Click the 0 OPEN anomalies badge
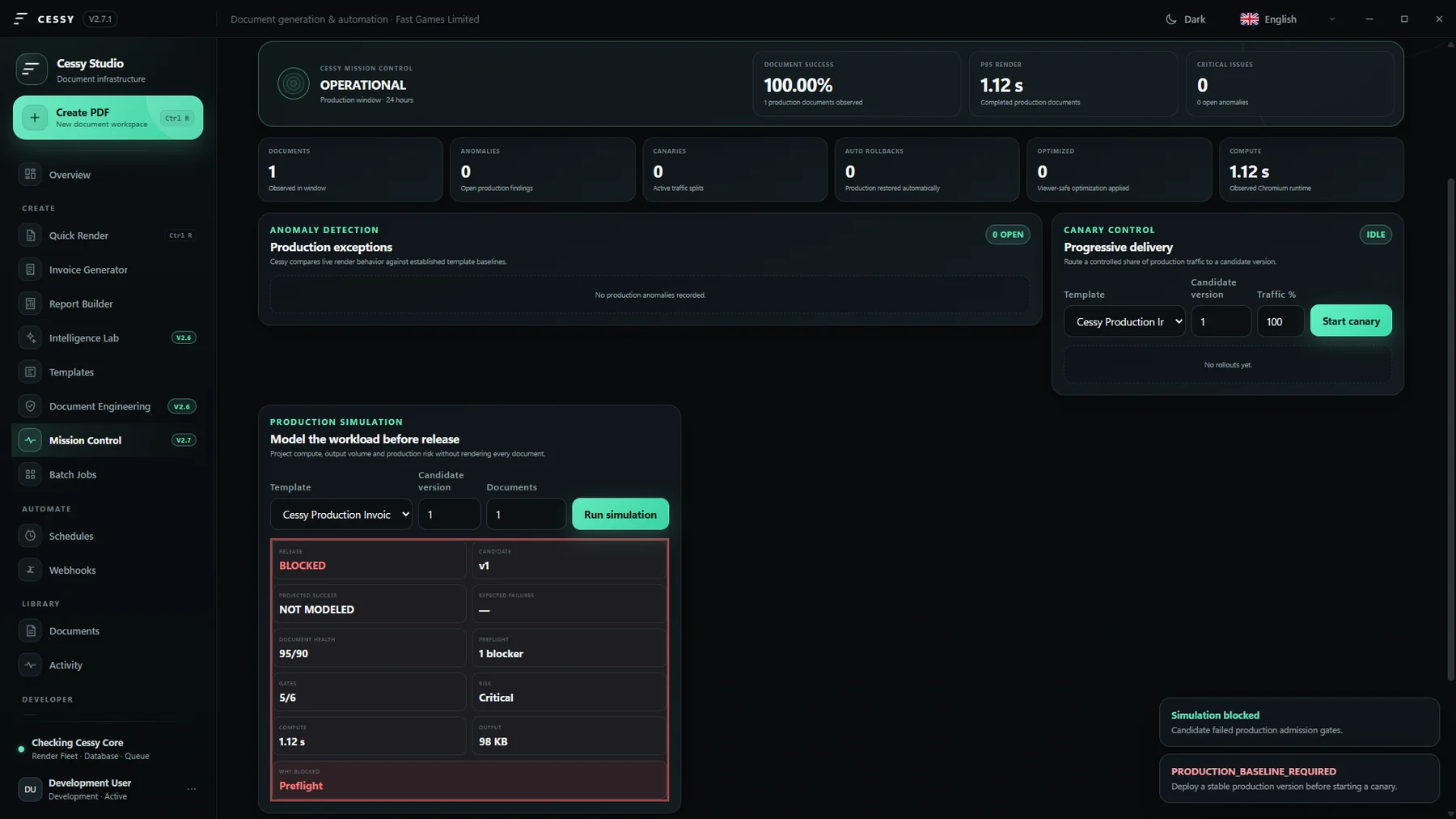The width and height of the screenshot is (1456, 819). (x=1008, y=235)
